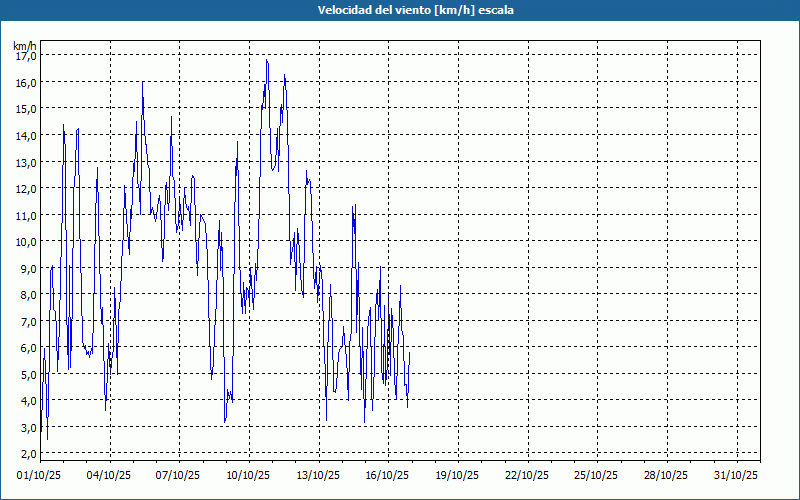
Task: Click the 13/10/25 date label
Action: [318, 475]
